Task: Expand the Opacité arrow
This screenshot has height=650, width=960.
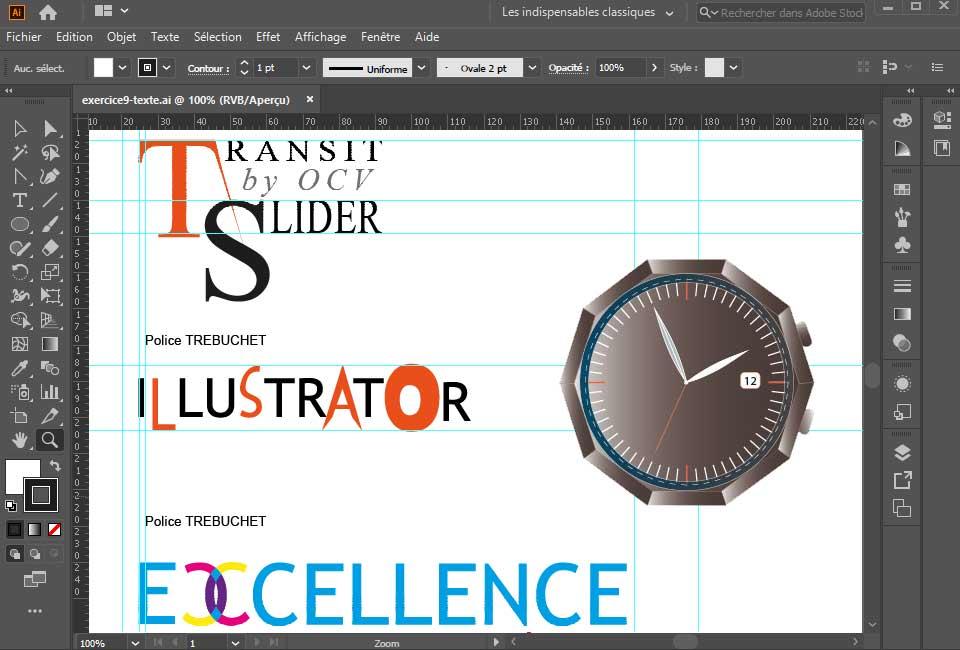Action: pyautogui.click(x=654, y=68)
